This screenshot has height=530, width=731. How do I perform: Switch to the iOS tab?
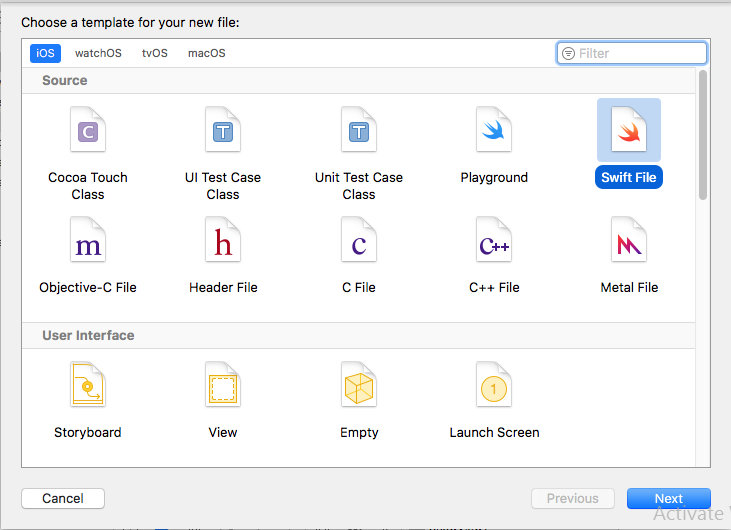[x=45, y=53]
